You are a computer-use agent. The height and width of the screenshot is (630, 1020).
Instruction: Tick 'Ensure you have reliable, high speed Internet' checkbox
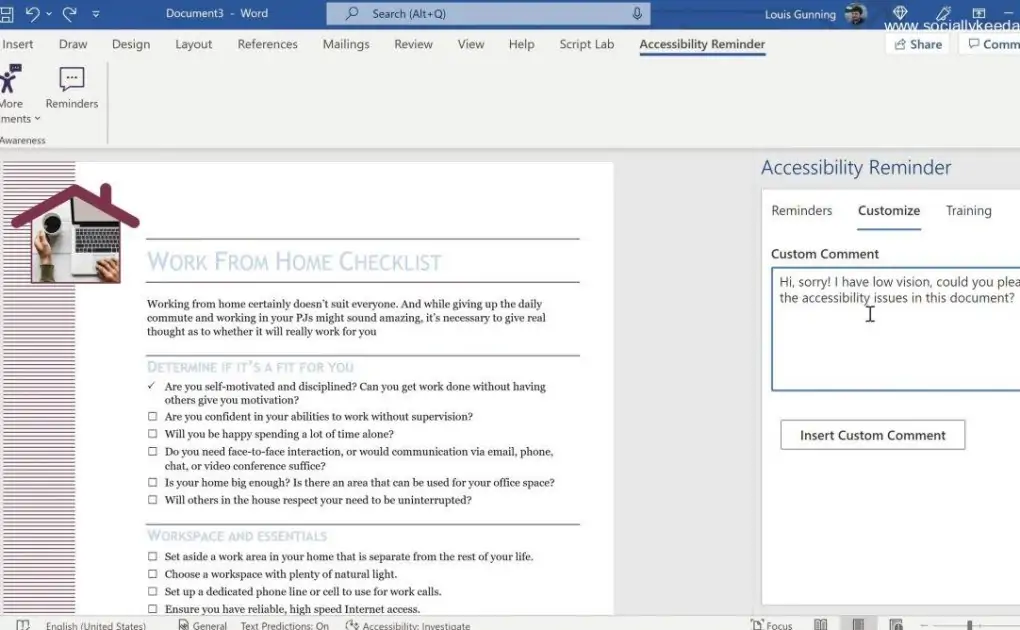point(152,610)
